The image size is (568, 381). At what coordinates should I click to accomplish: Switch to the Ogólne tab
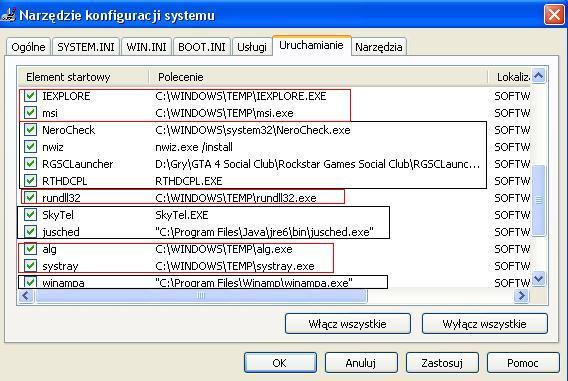point(28,47)
